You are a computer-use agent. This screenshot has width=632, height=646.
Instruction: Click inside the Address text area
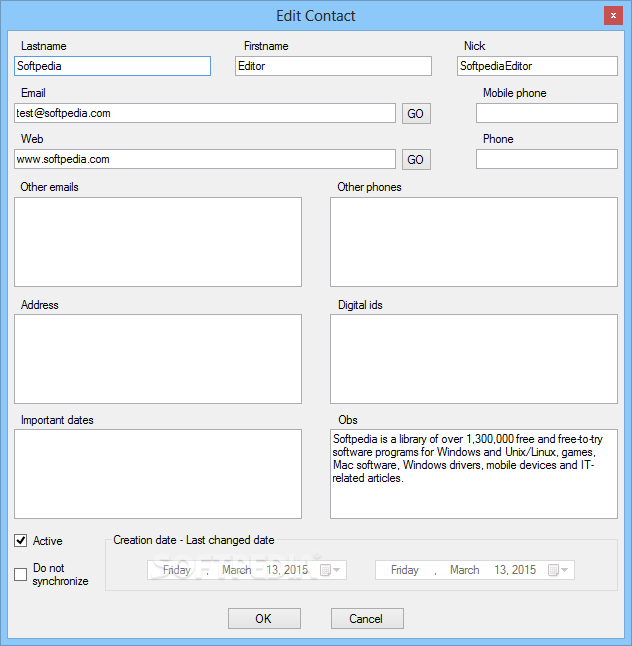tap(158, 359)
